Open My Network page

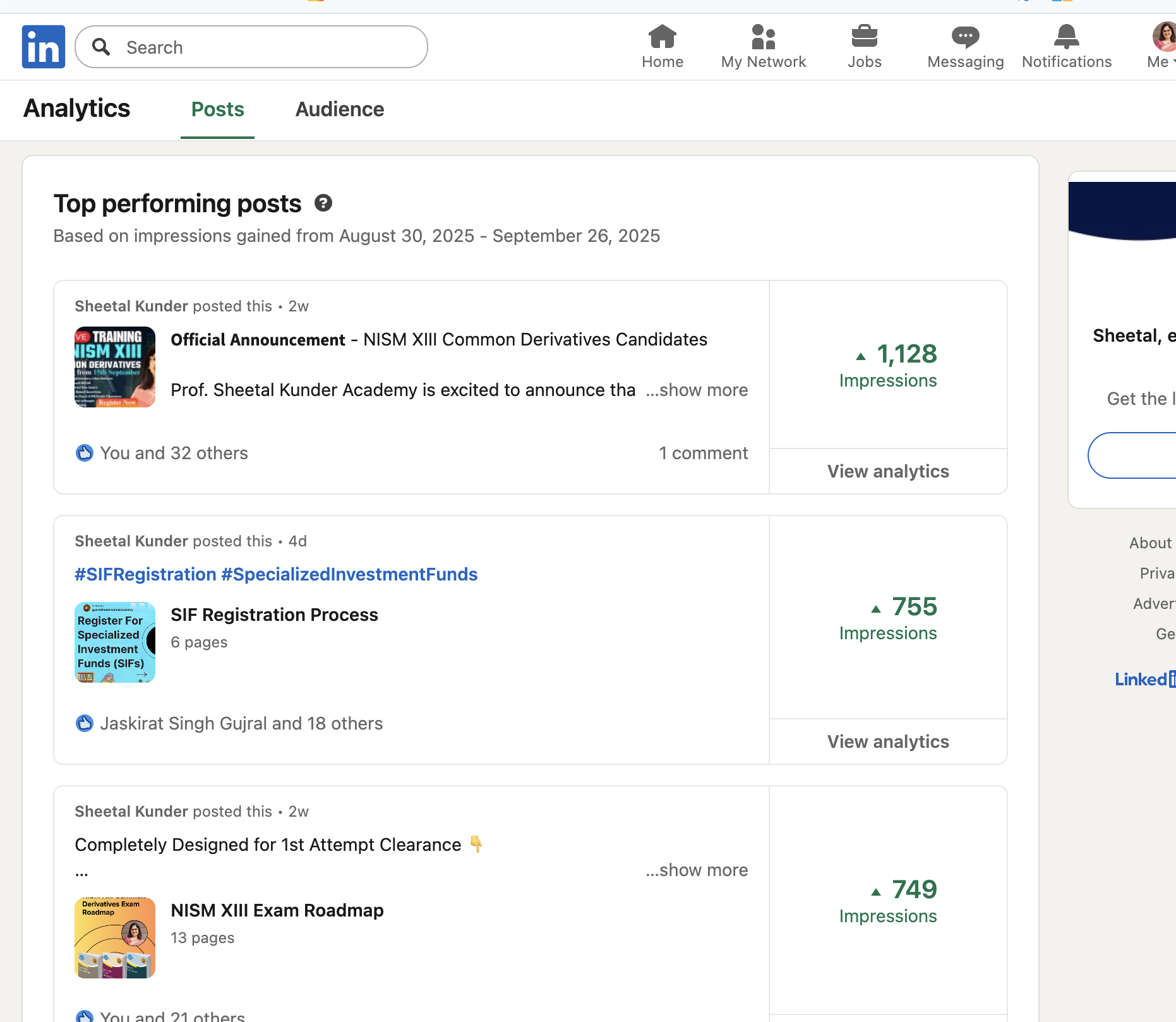[764, 47]
